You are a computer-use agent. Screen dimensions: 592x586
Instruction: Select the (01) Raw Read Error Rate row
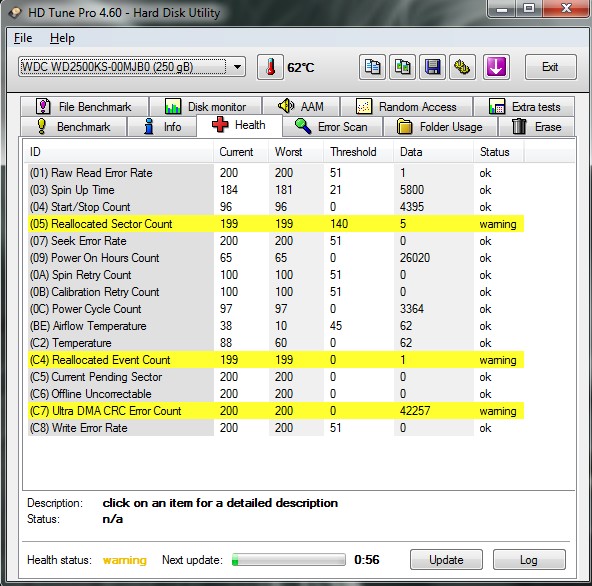point(276,173)
